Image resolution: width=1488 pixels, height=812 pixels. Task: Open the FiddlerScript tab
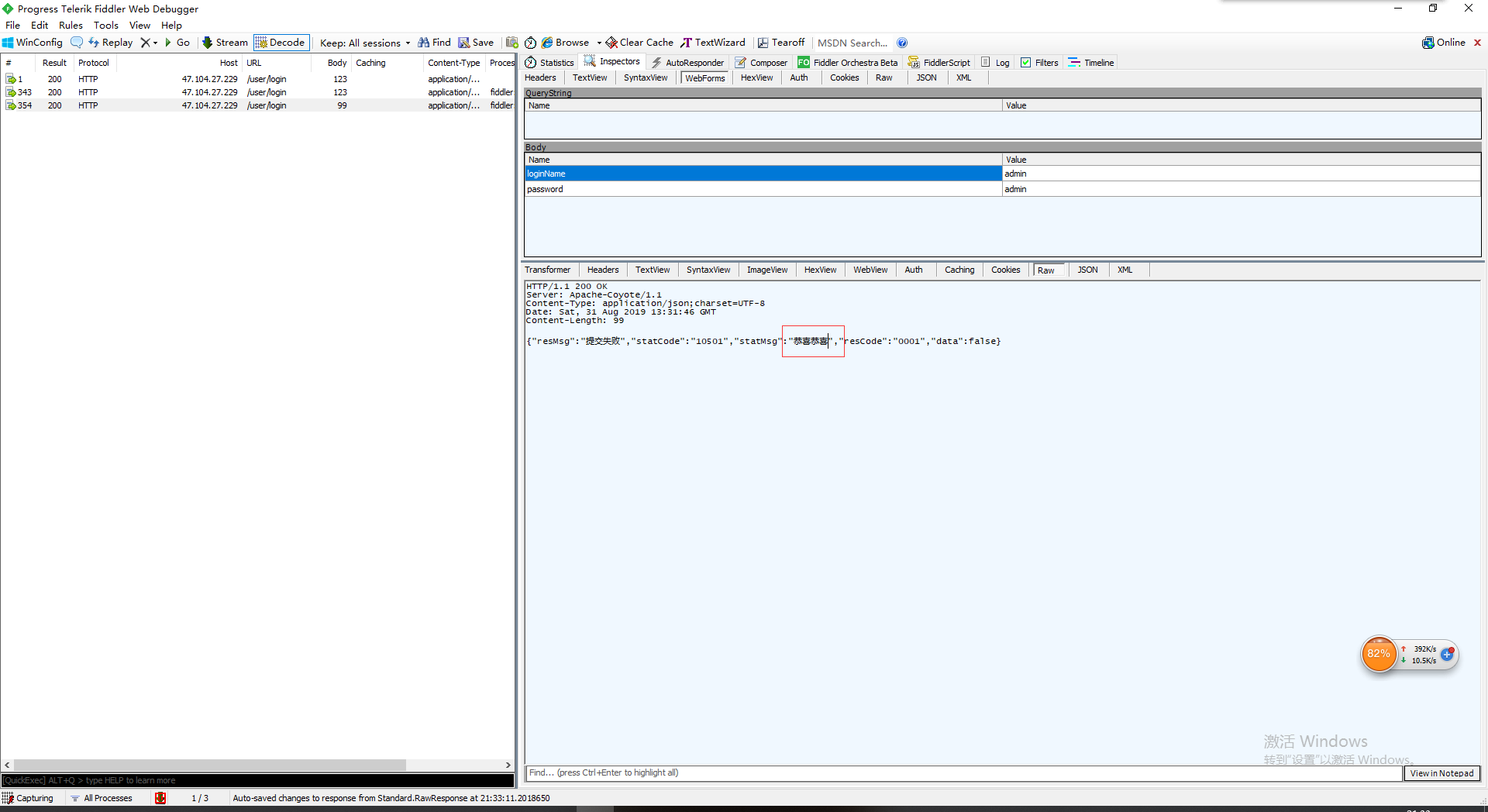[x=939, y=63]
